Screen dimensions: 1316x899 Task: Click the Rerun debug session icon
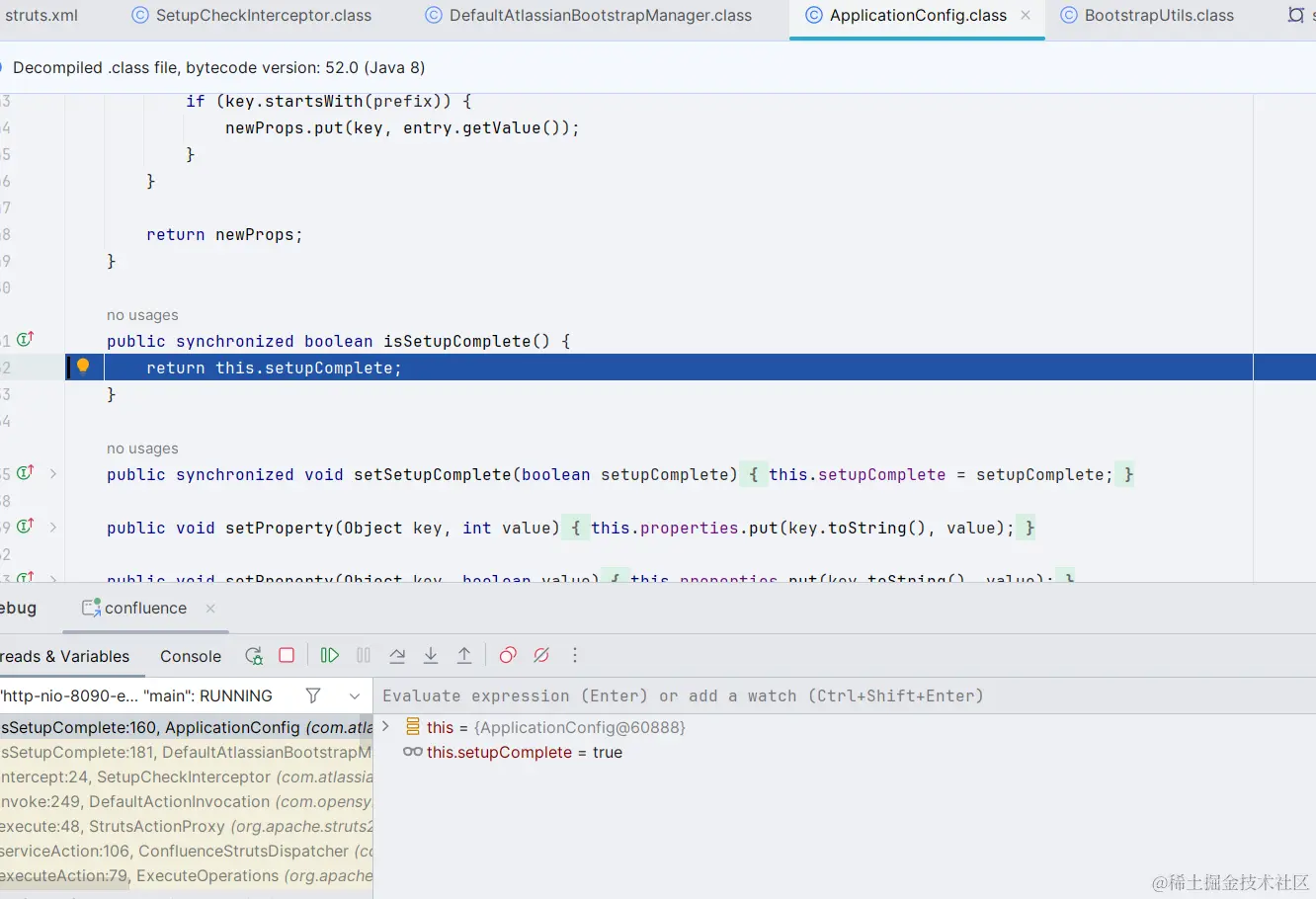click(x=253, y=655)
